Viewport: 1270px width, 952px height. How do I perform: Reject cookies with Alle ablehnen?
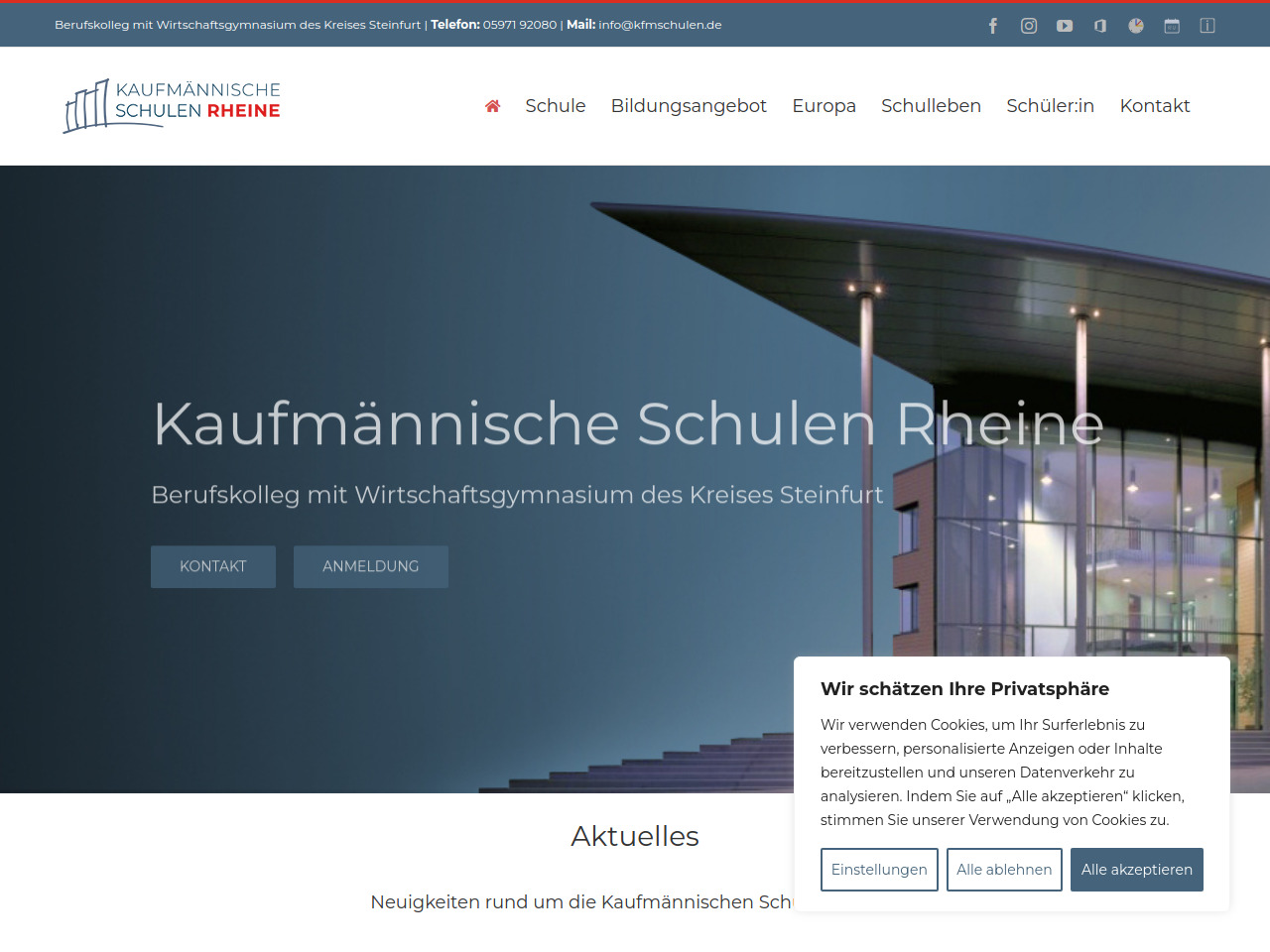point(1004,870)
